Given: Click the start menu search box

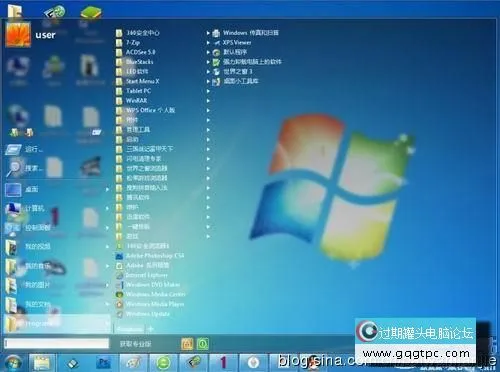Looking at the screenshot, I should [57, 343].
